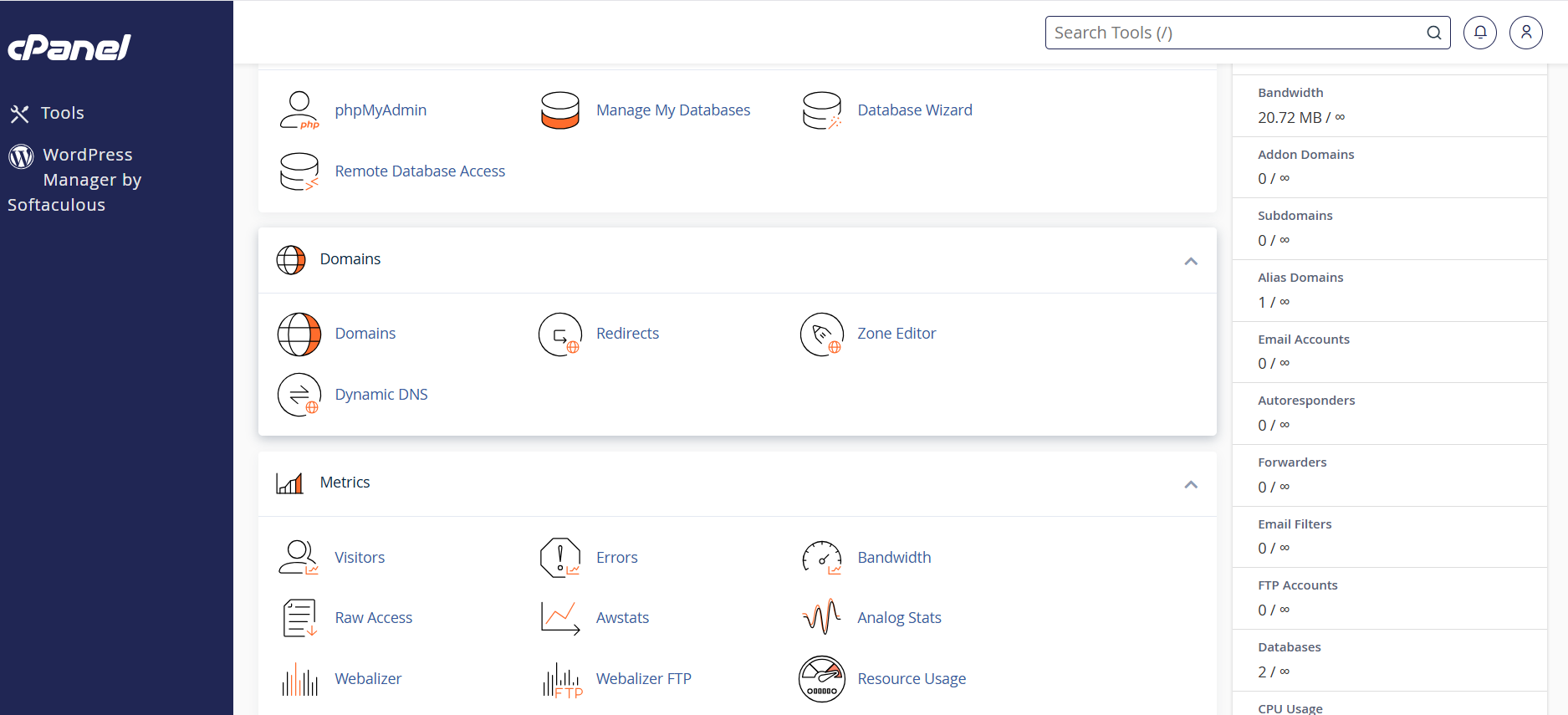Open the phpMyAdmin link

(381, 110)
